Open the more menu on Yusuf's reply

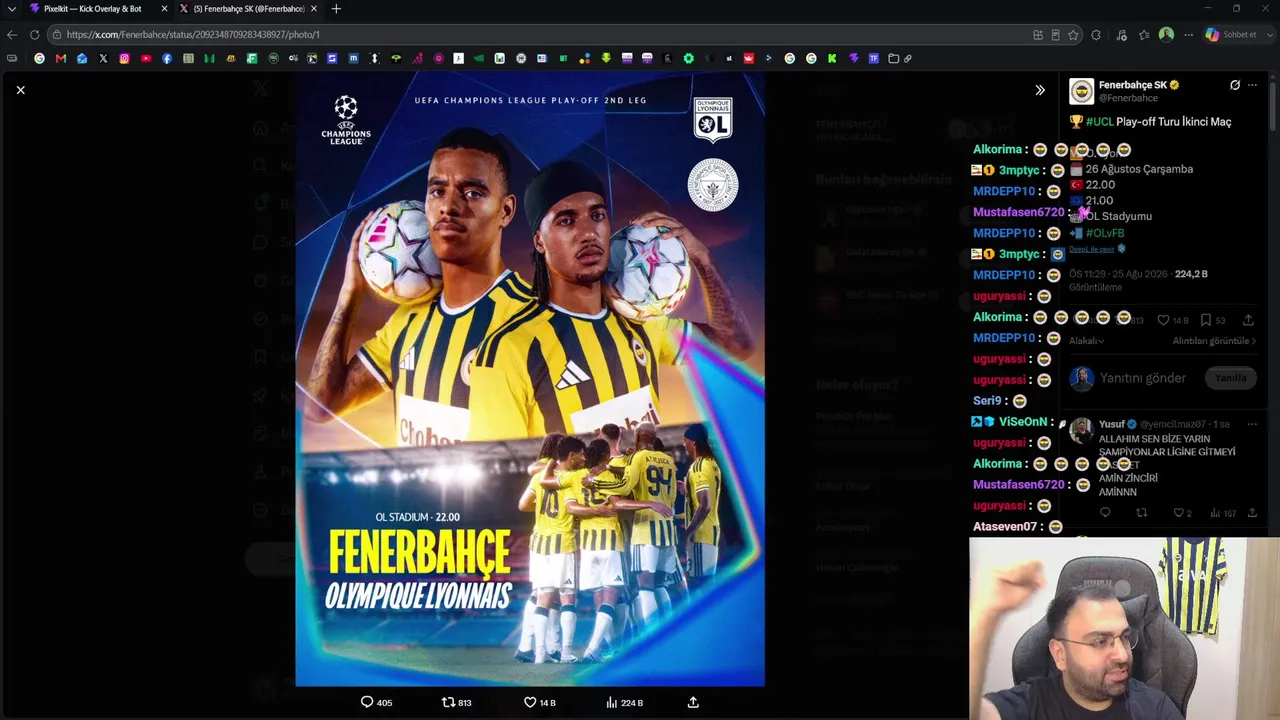(x=1252, y=424)
